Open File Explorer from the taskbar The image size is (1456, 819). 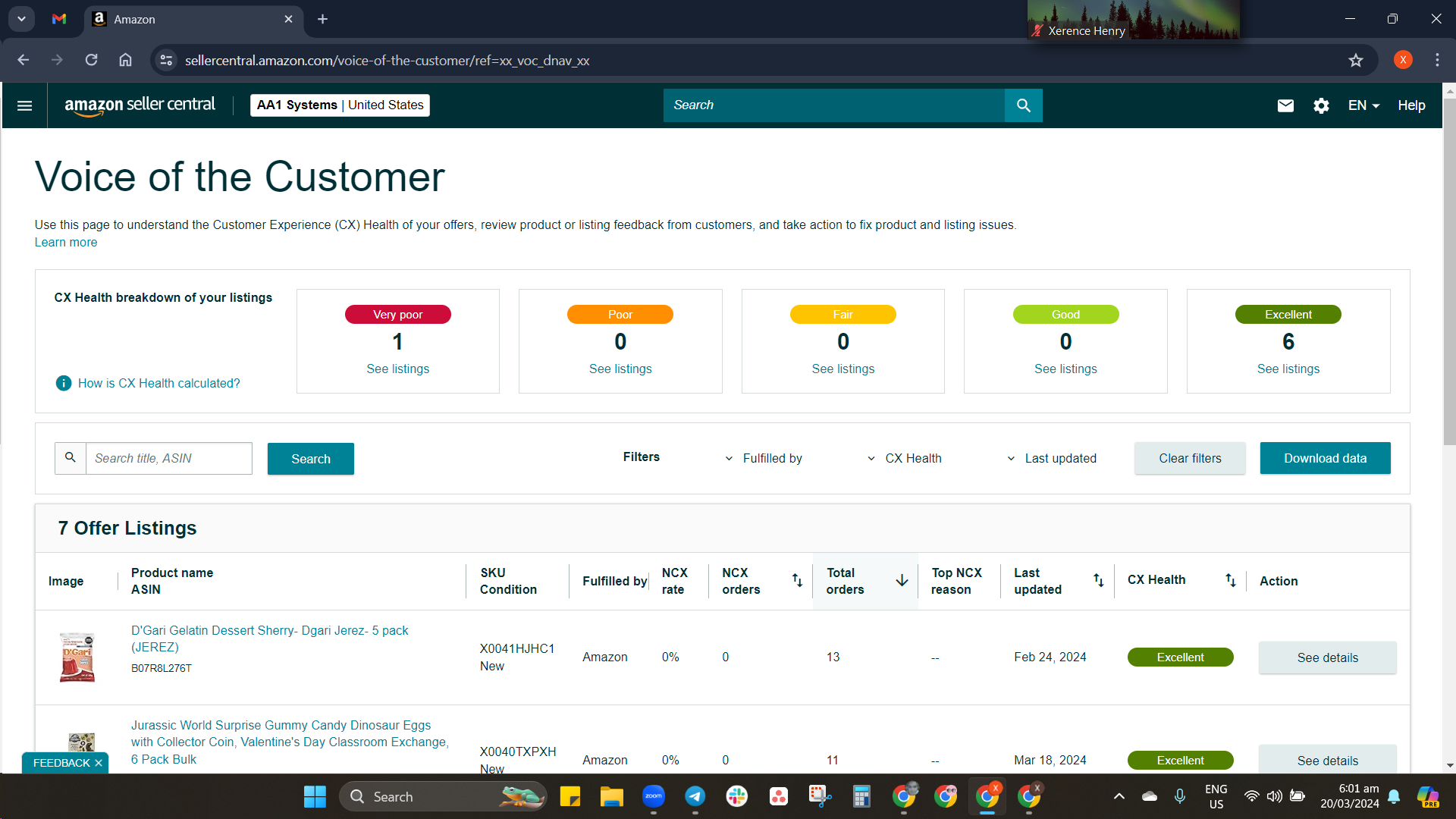[612, 796]
